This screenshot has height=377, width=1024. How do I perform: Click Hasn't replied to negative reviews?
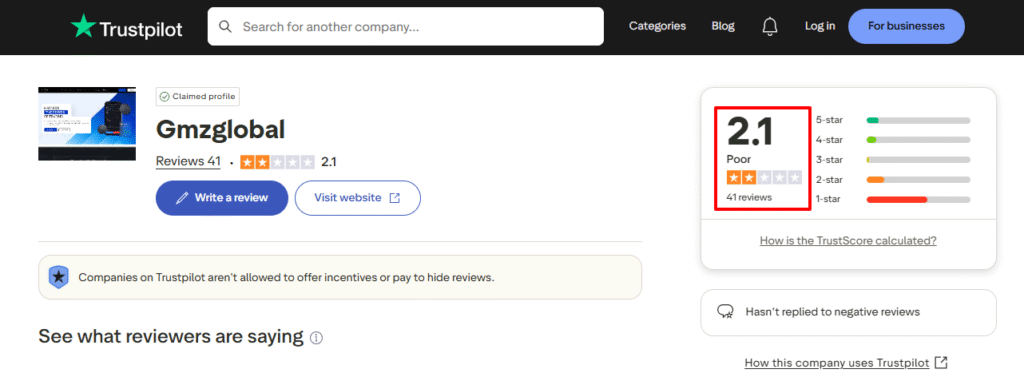pos(833,312)
